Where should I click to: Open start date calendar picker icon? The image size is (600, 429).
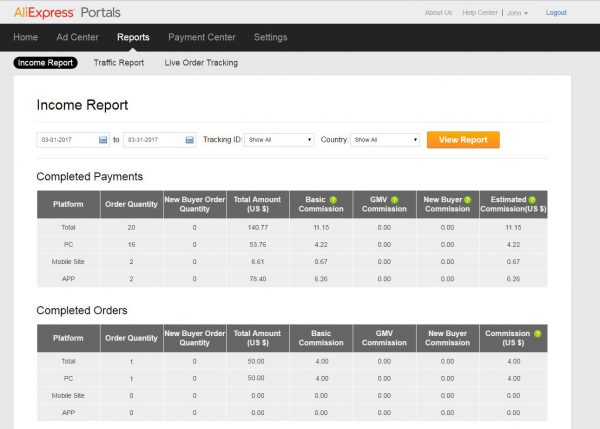pyautogui.click(x=103, y=140)
